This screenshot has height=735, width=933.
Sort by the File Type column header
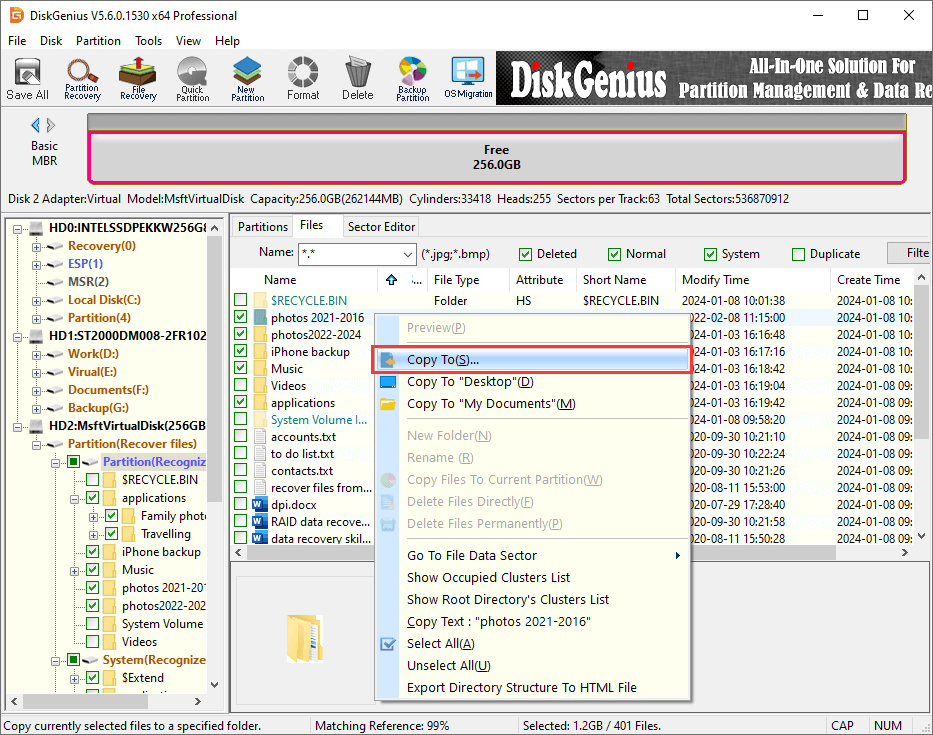tap(468, 280)
